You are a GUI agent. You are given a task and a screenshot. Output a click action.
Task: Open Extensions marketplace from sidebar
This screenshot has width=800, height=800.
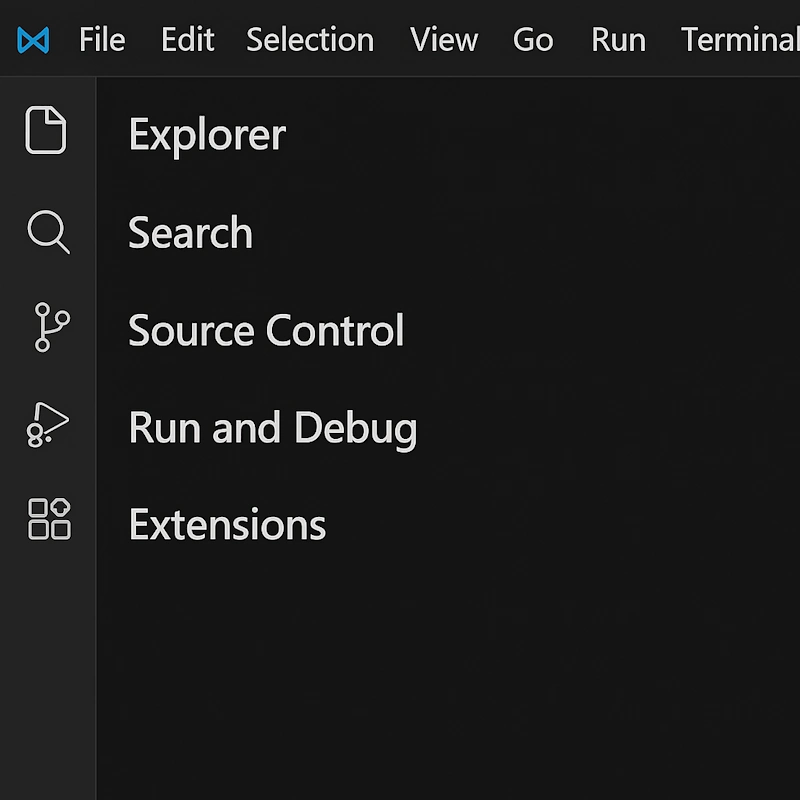(47, 519)
